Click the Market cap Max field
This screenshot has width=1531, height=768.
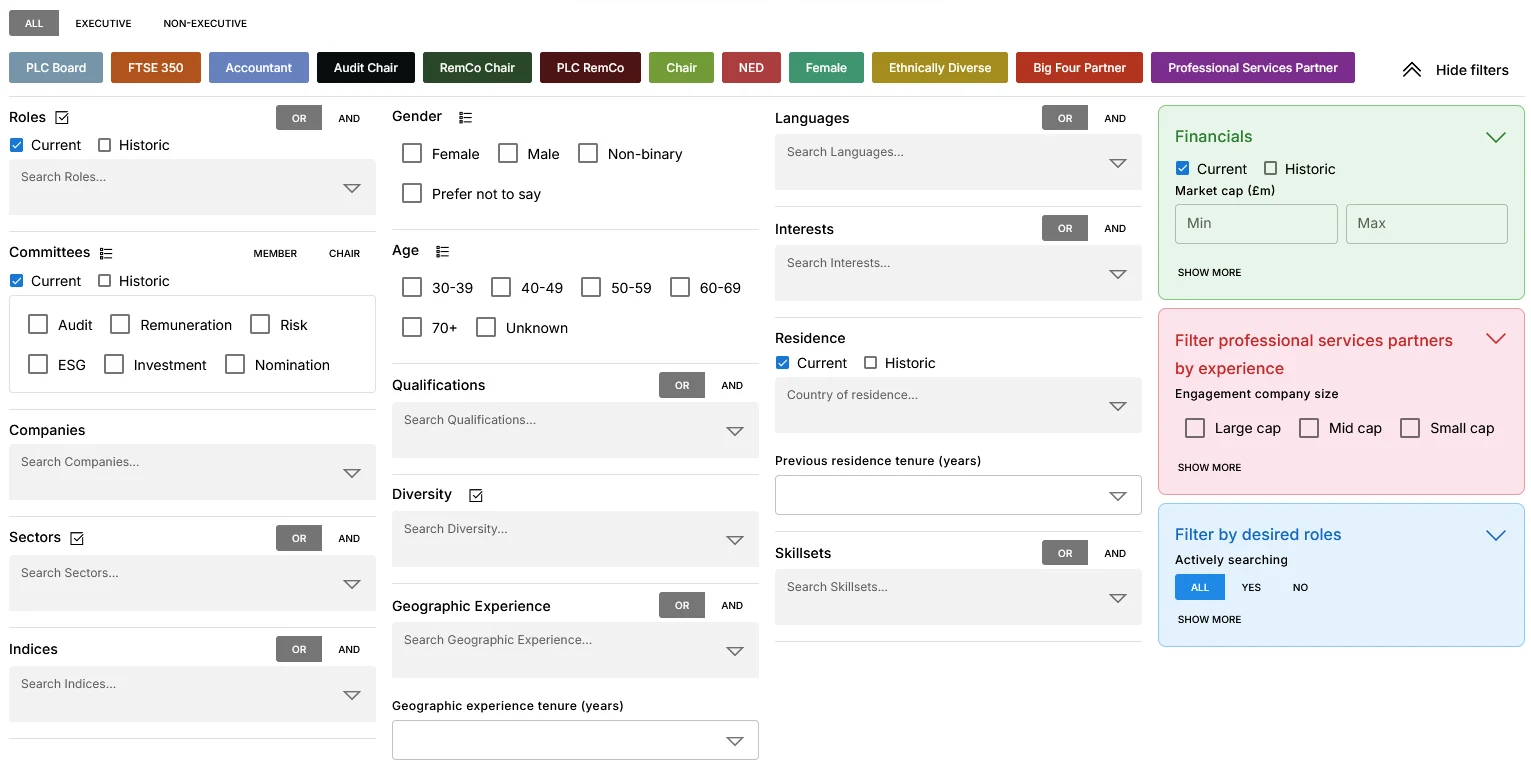click(x=1427, y=224)
